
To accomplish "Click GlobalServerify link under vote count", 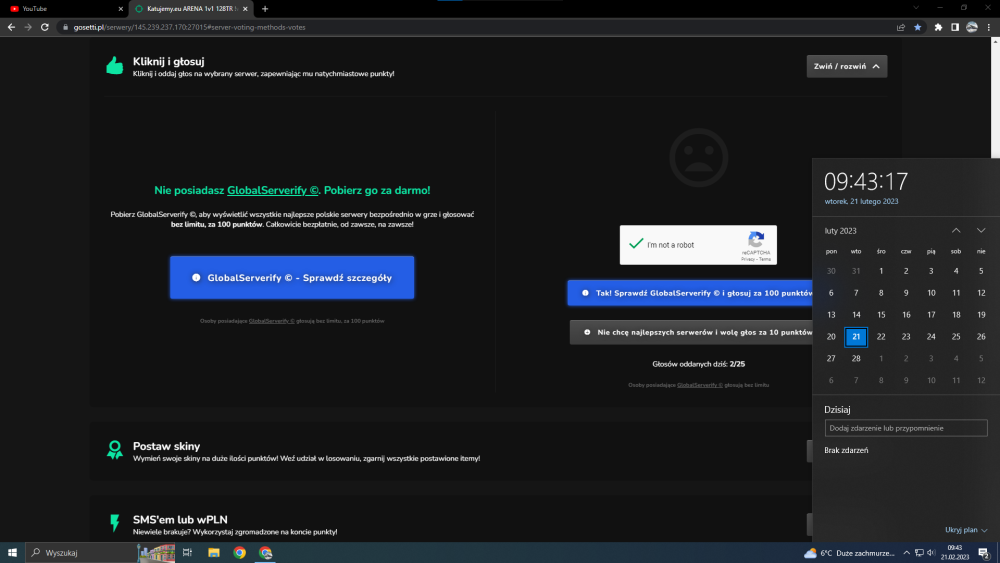I will [x=700, y=385].
